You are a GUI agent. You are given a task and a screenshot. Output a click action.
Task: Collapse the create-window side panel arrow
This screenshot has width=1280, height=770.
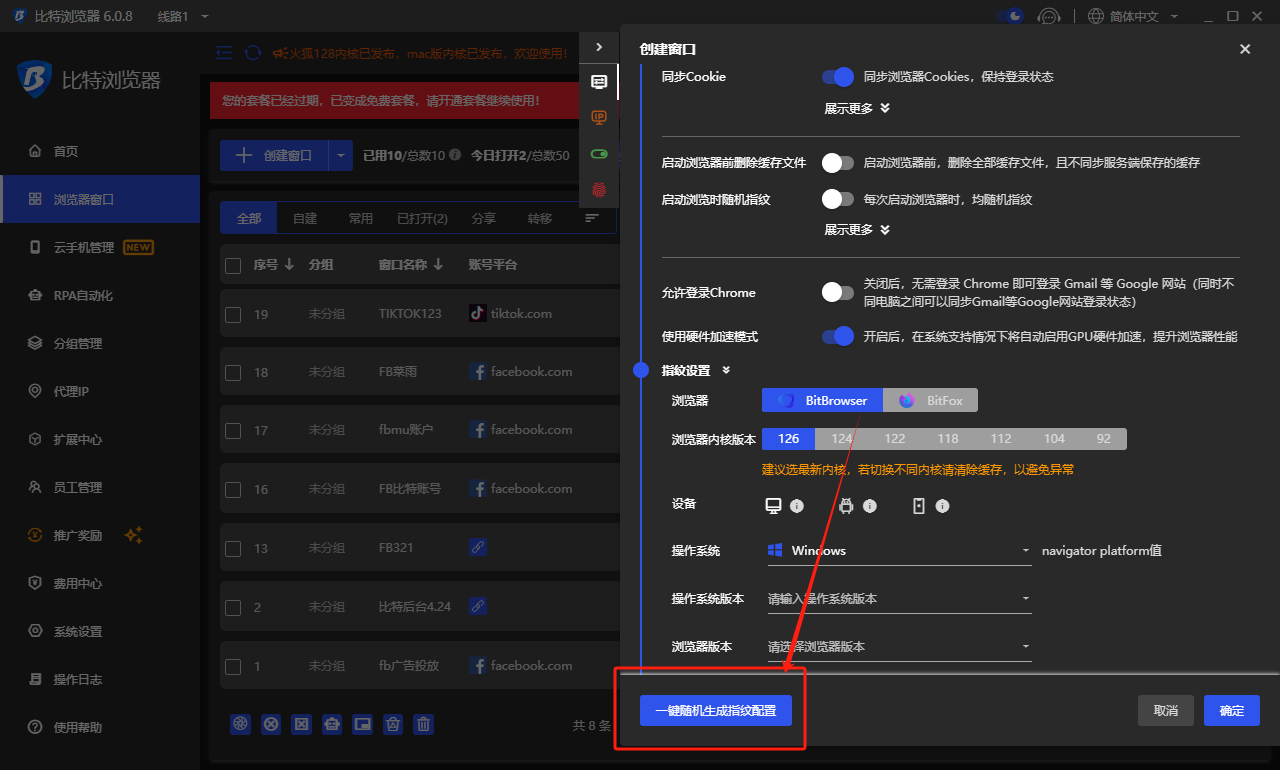click(x=599, y=47)
